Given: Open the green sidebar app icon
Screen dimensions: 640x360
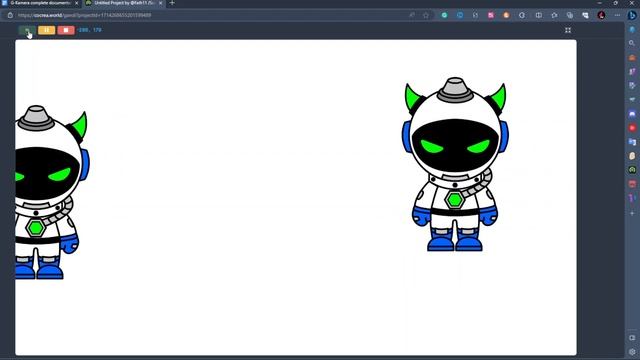Looking at the screenshot, I should click(632, 169).
